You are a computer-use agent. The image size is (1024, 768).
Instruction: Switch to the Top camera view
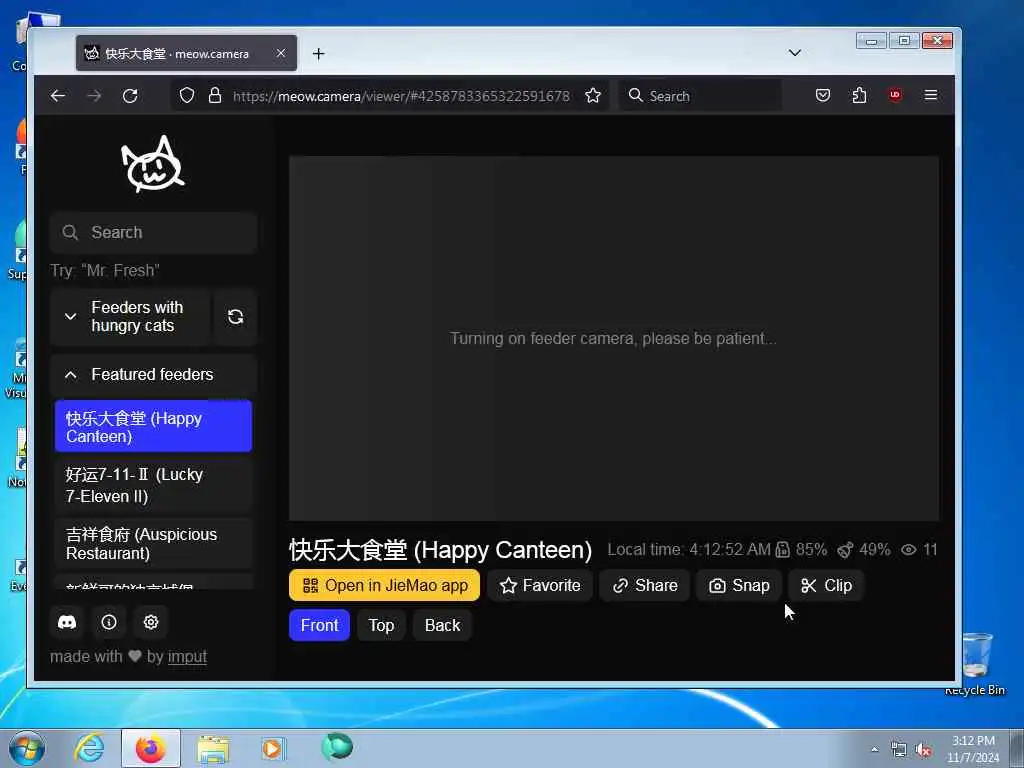click(381, 626)
